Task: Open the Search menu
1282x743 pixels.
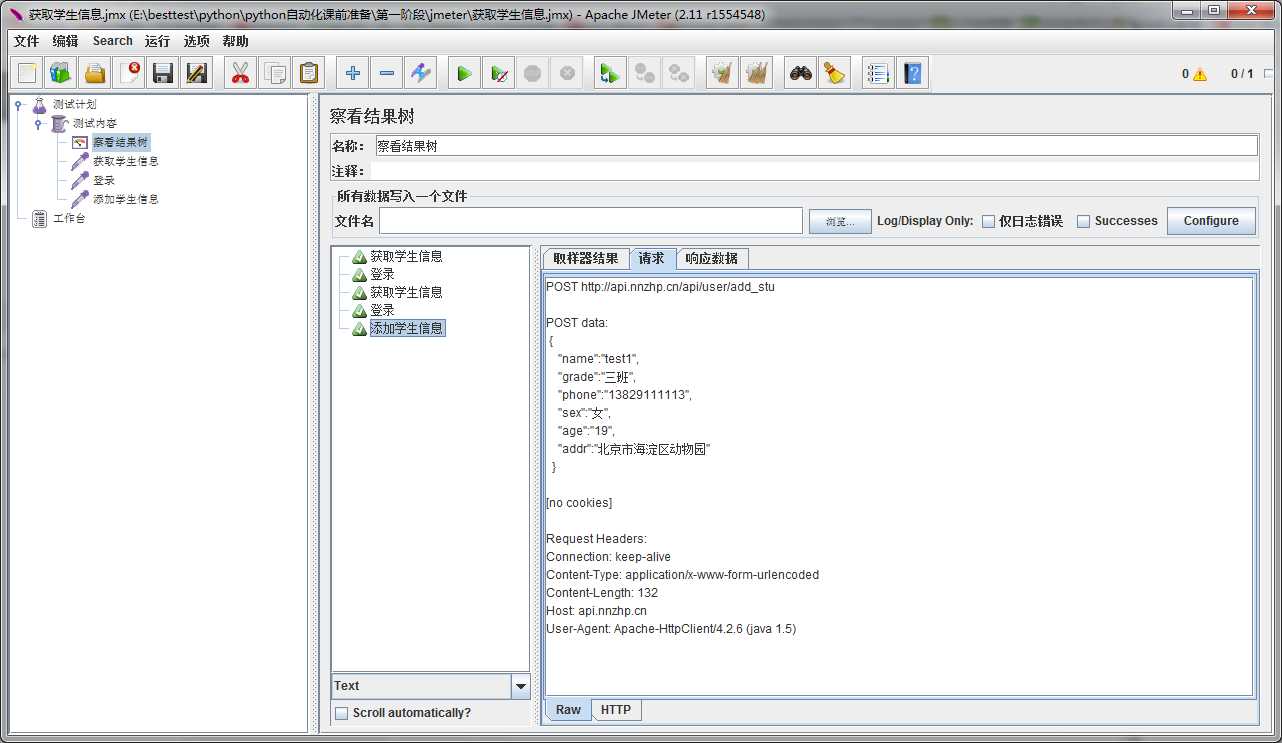Action: pyautogui.click(x=112, y=41)
